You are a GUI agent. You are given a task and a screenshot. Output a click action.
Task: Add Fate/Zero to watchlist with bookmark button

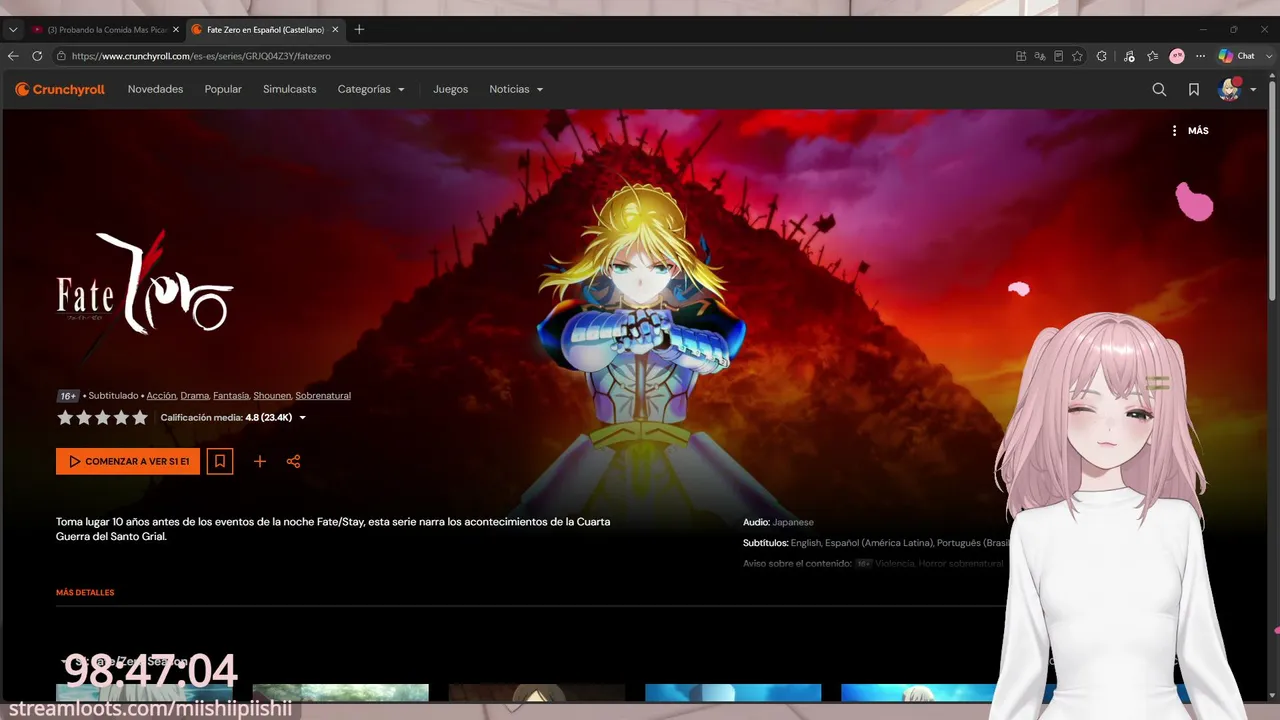220,461
